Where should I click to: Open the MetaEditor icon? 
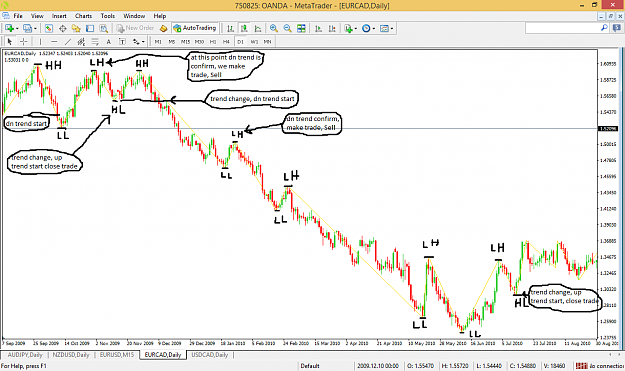tap(163, 28)
